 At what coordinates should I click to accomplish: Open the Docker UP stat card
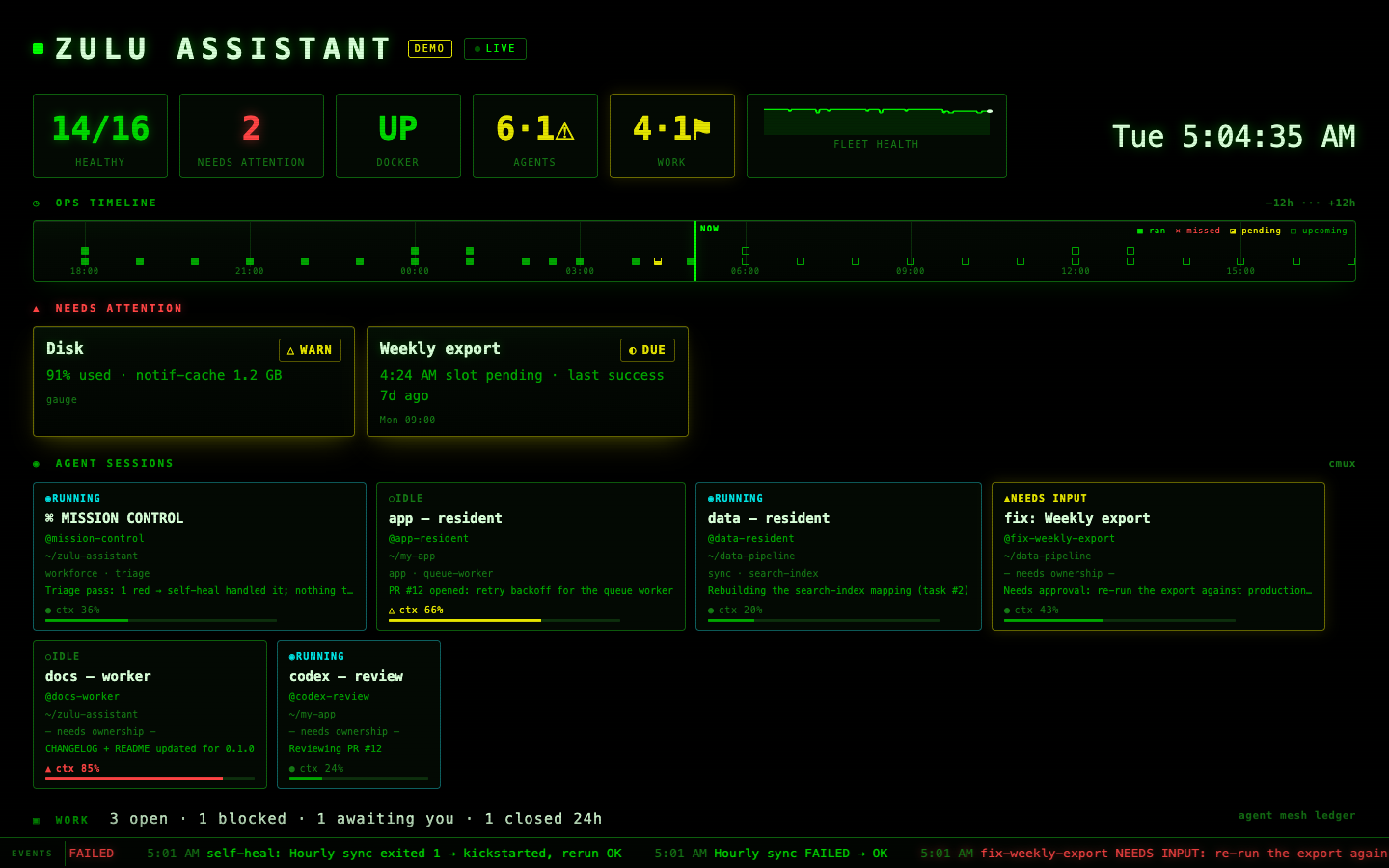coord(398,136)
